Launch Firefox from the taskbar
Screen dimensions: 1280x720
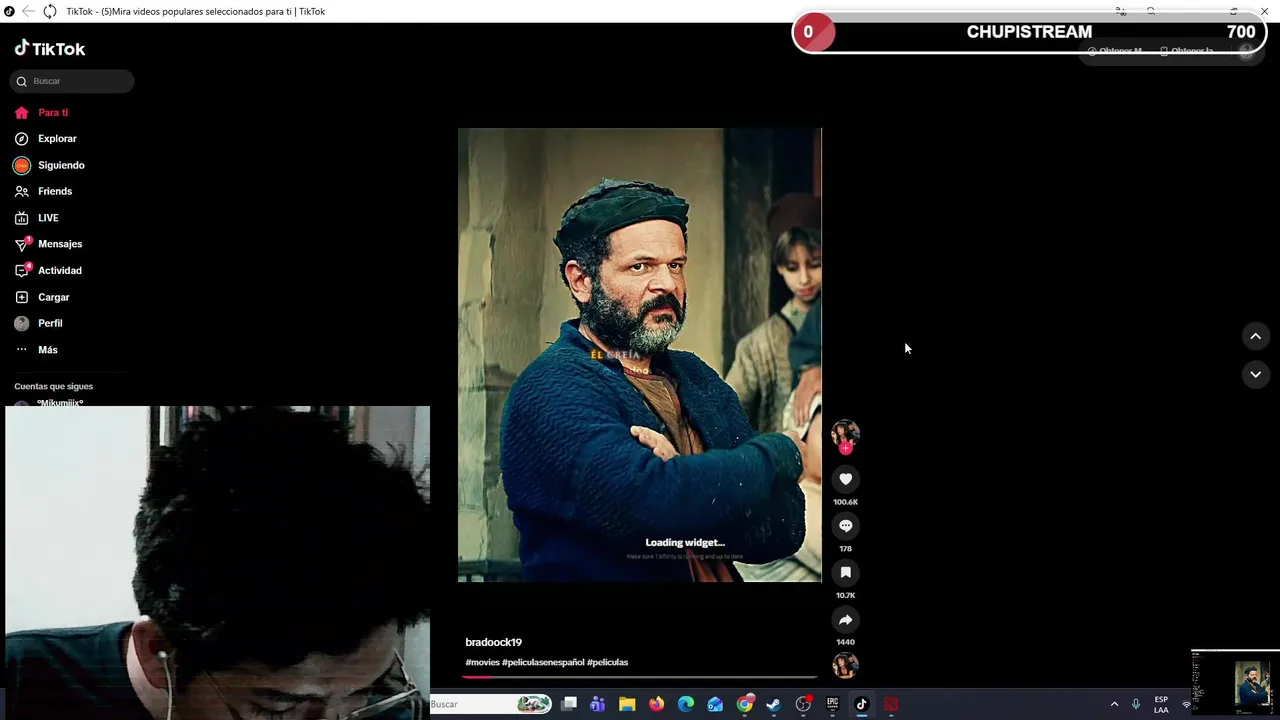pos(656,704)
